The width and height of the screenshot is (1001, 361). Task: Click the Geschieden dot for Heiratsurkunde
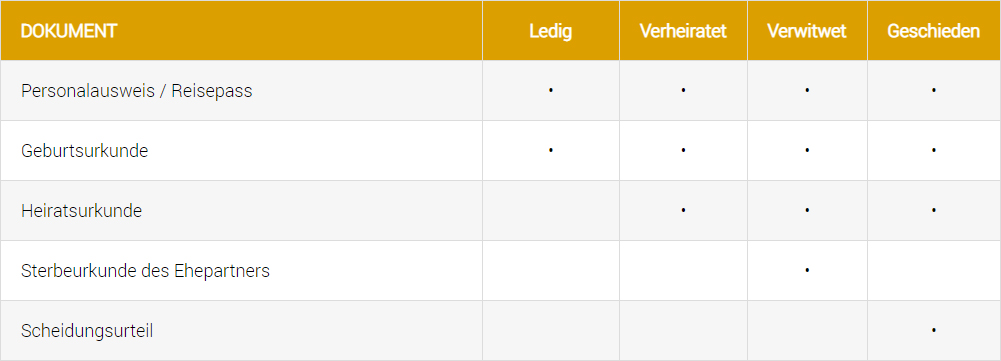coord(933,210)
